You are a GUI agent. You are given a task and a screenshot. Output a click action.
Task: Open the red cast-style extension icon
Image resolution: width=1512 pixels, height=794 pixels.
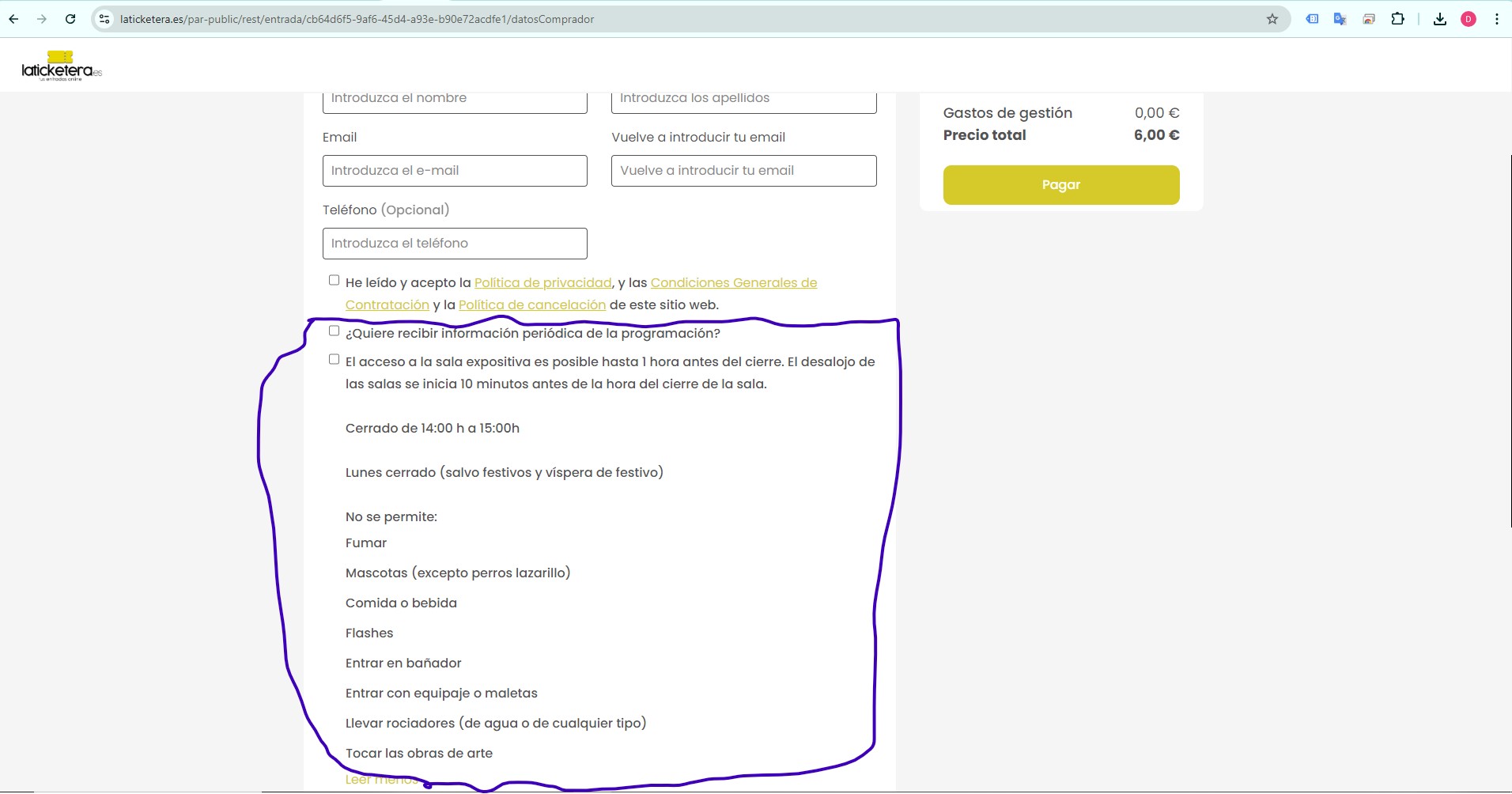point(1369,19)
